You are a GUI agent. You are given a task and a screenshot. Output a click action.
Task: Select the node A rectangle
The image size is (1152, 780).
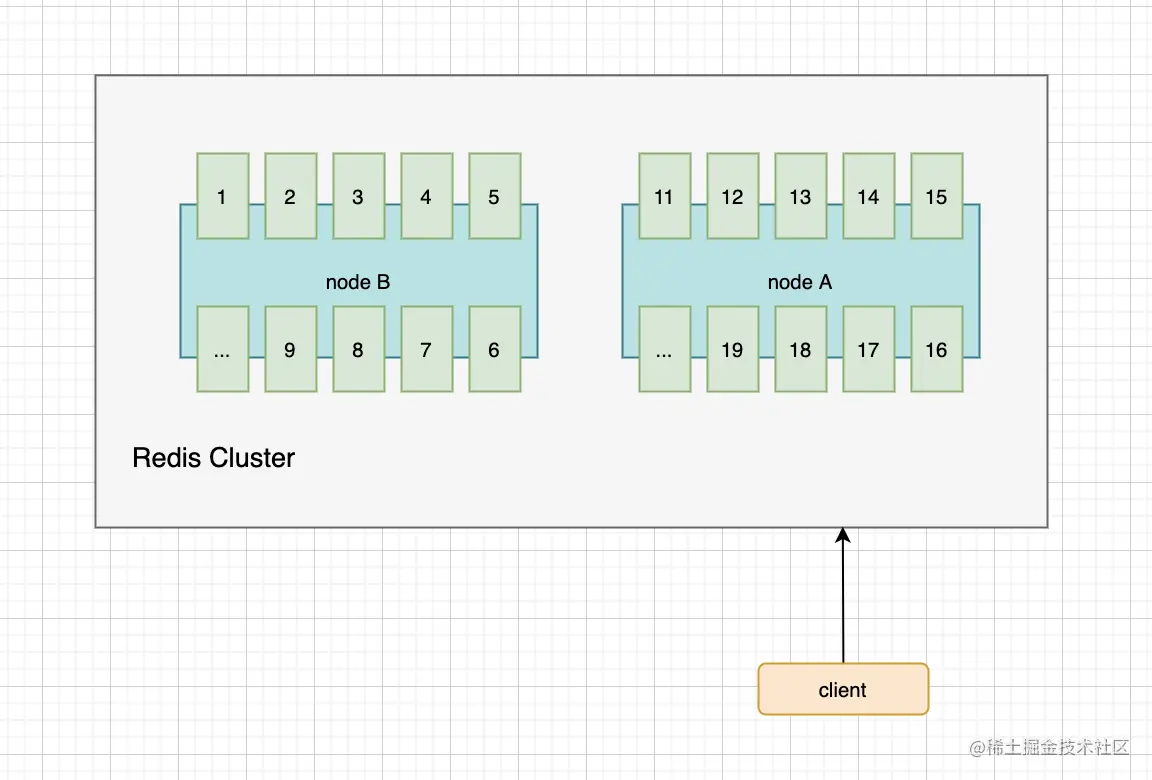[x=800, y=281]
